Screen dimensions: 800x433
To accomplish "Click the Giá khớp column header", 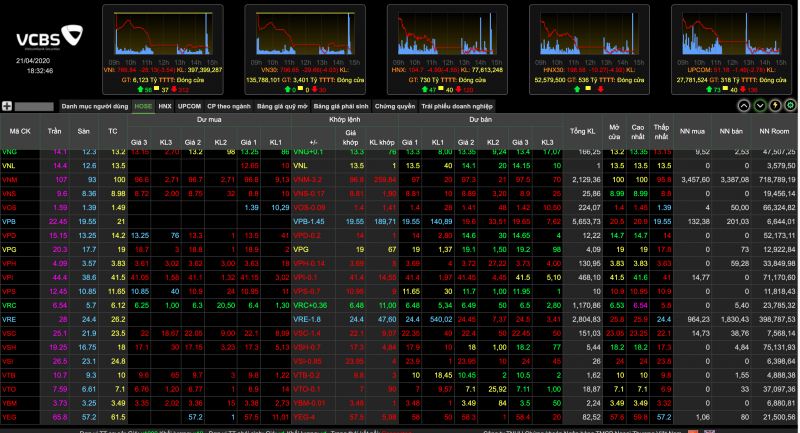I will point(351,138).
